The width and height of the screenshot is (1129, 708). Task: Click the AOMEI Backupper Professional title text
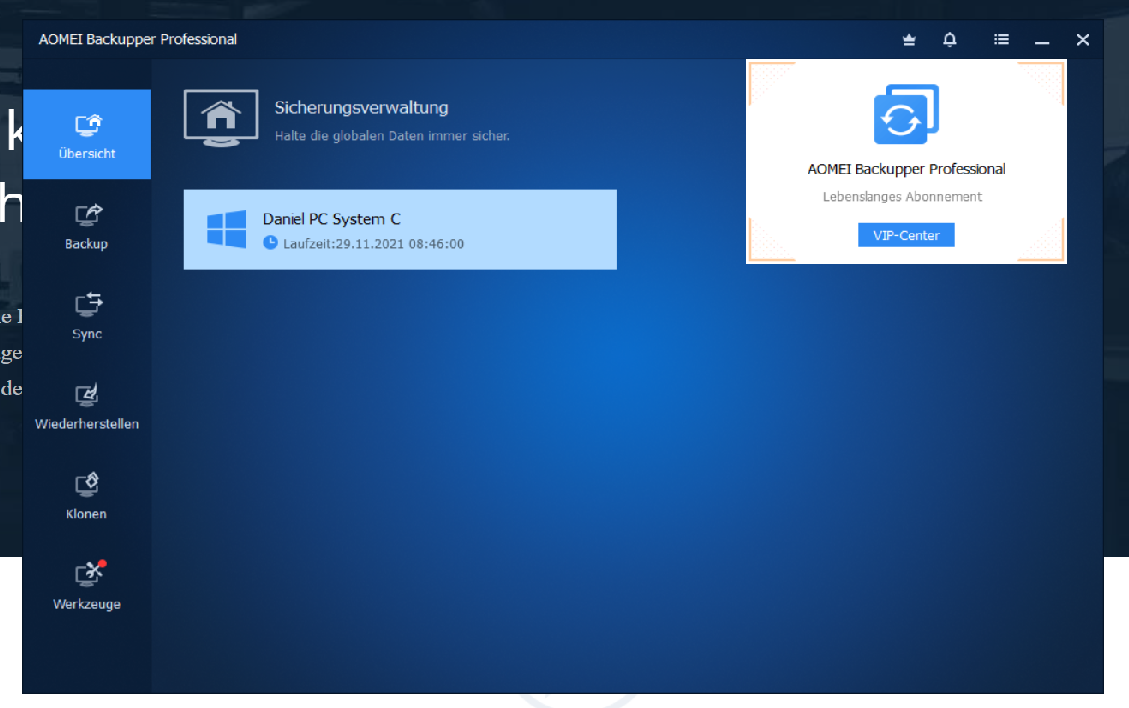[138, 40]
